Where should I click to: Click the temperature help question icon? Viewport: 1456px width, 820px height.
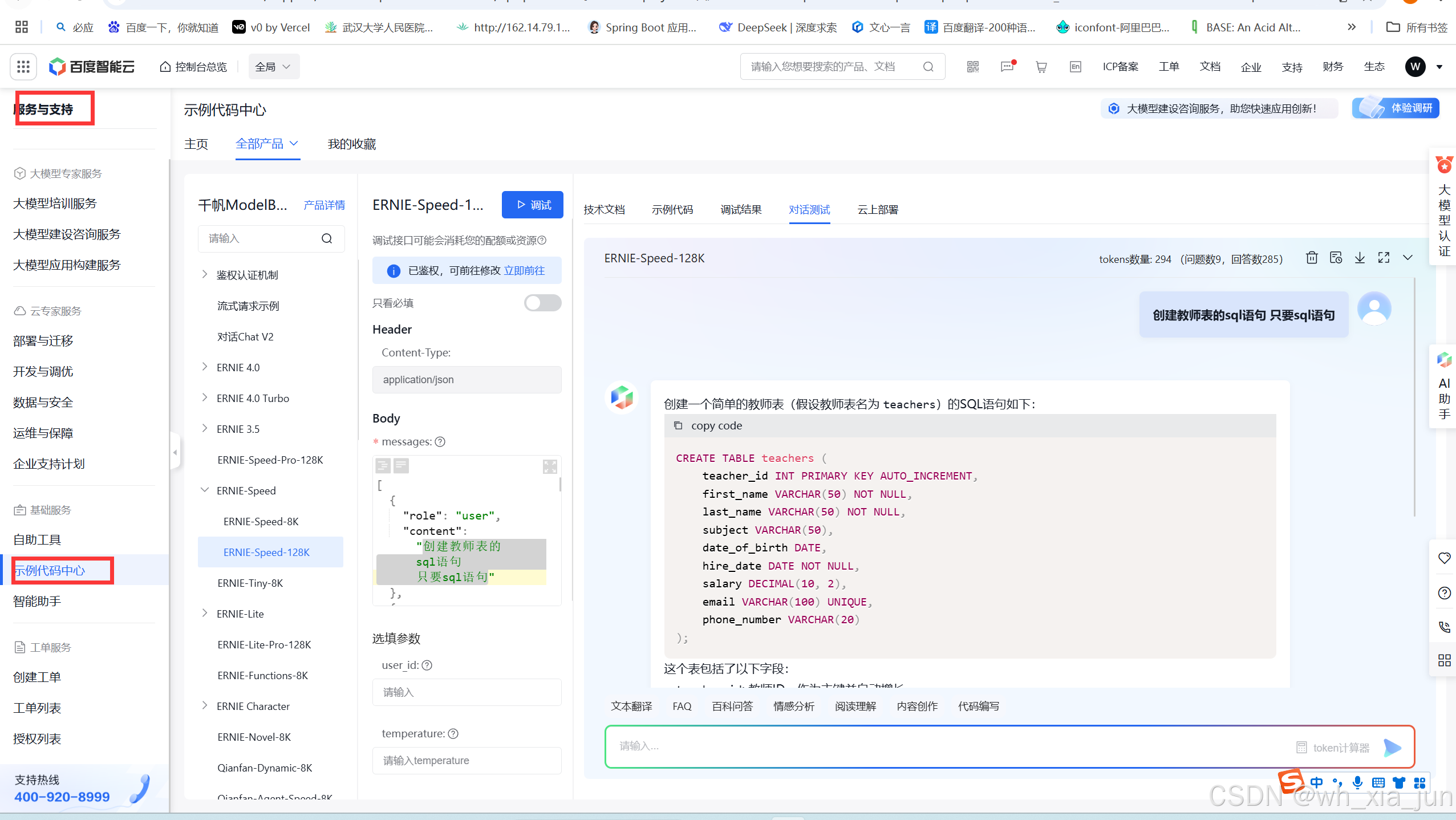pyautogui.click(x=453, y=733)
